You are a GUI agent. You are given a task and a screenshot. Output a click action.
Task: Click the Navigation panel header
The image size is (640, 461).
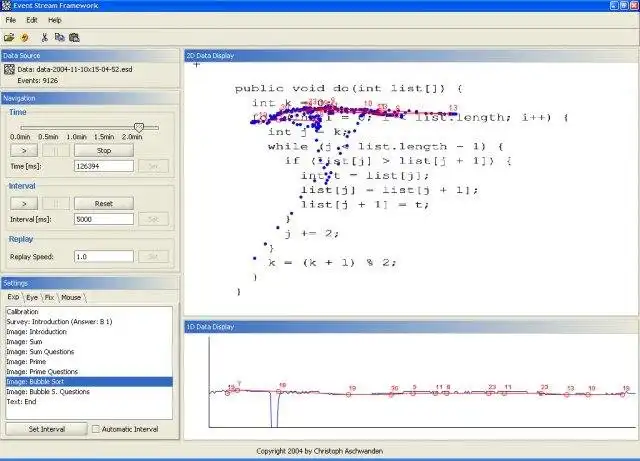[x=90, y=98]
